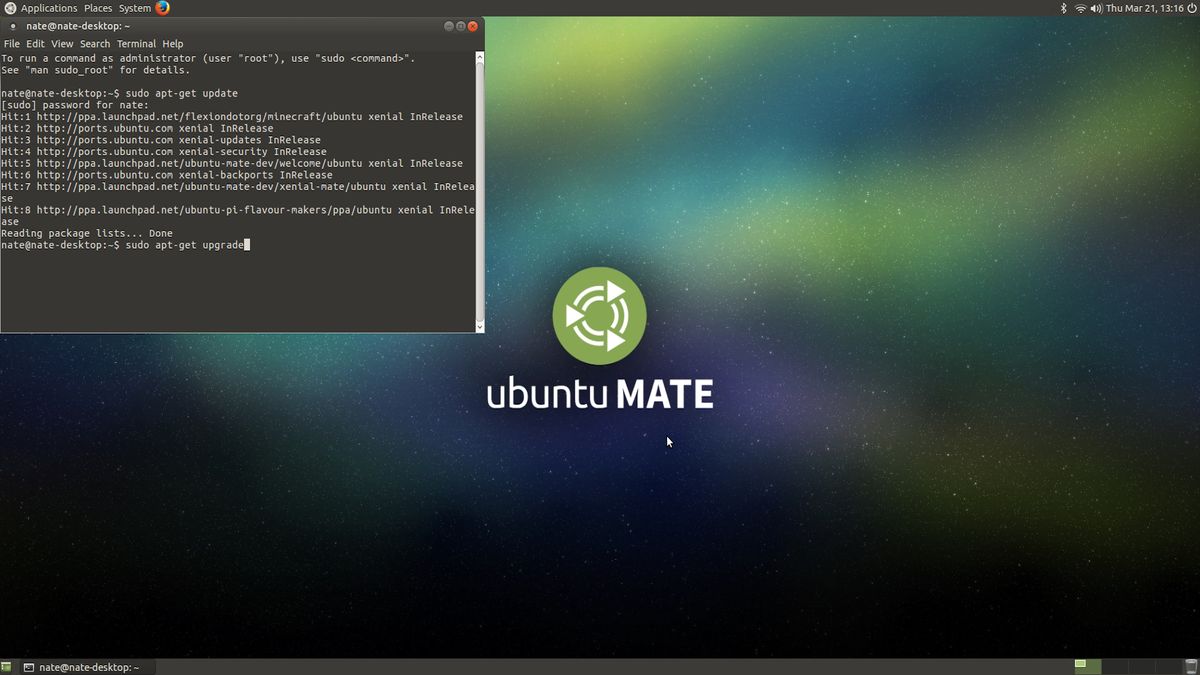
Task: Open the Applications menu
Action: coord(49,8)
